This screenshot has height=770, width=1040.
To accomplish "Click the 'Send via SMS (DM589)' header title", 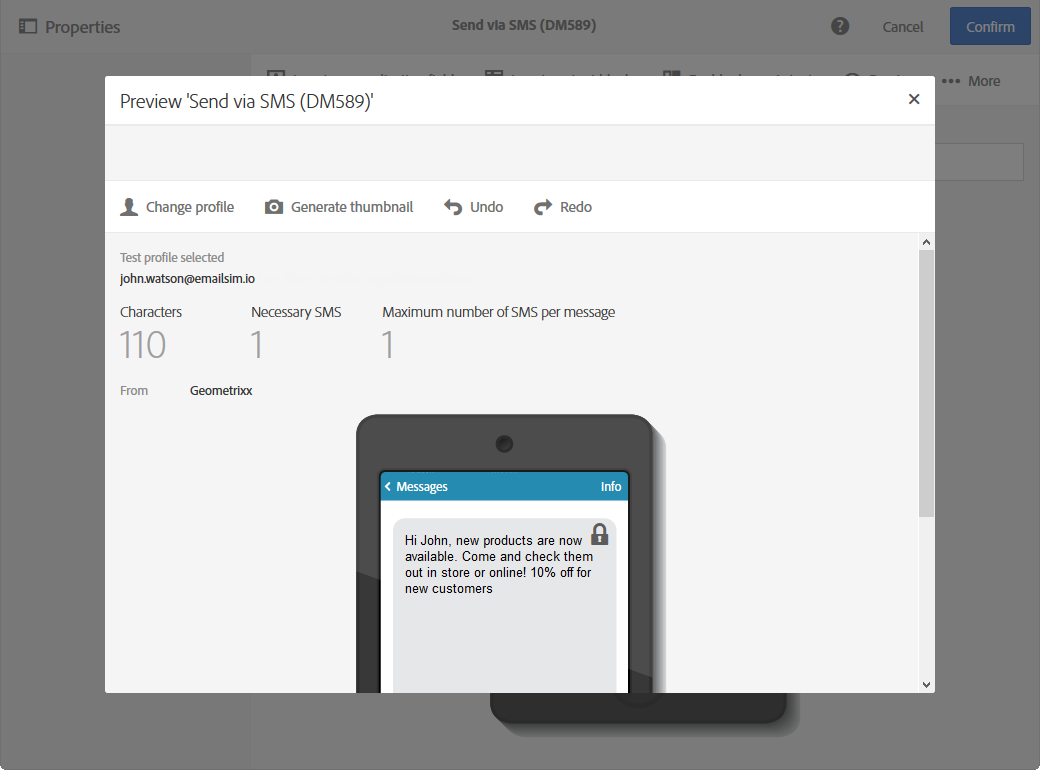I will (x=524, y=25).
